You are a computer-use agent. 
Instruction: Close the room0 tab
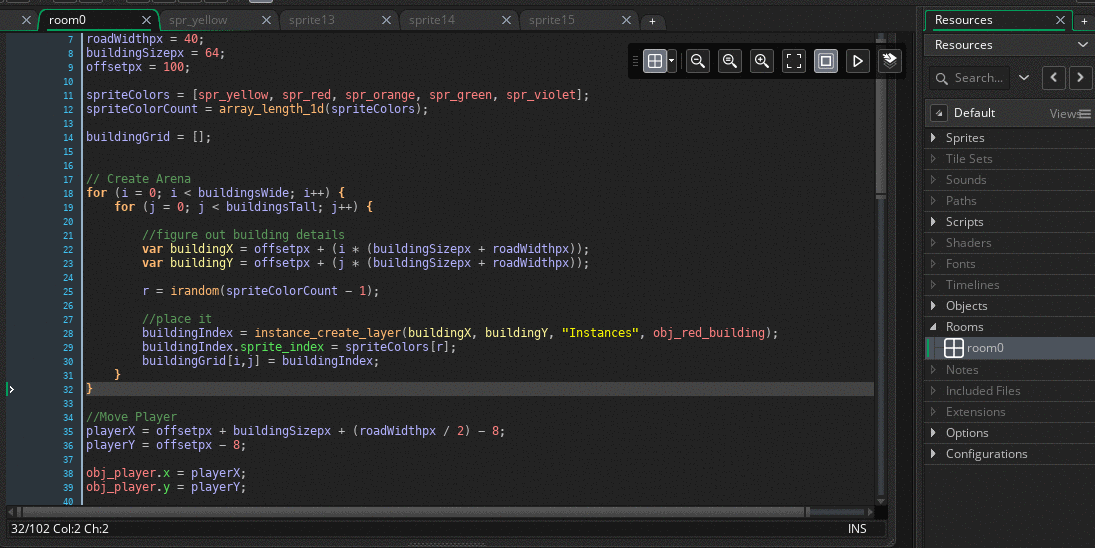(x=146, y=20)
